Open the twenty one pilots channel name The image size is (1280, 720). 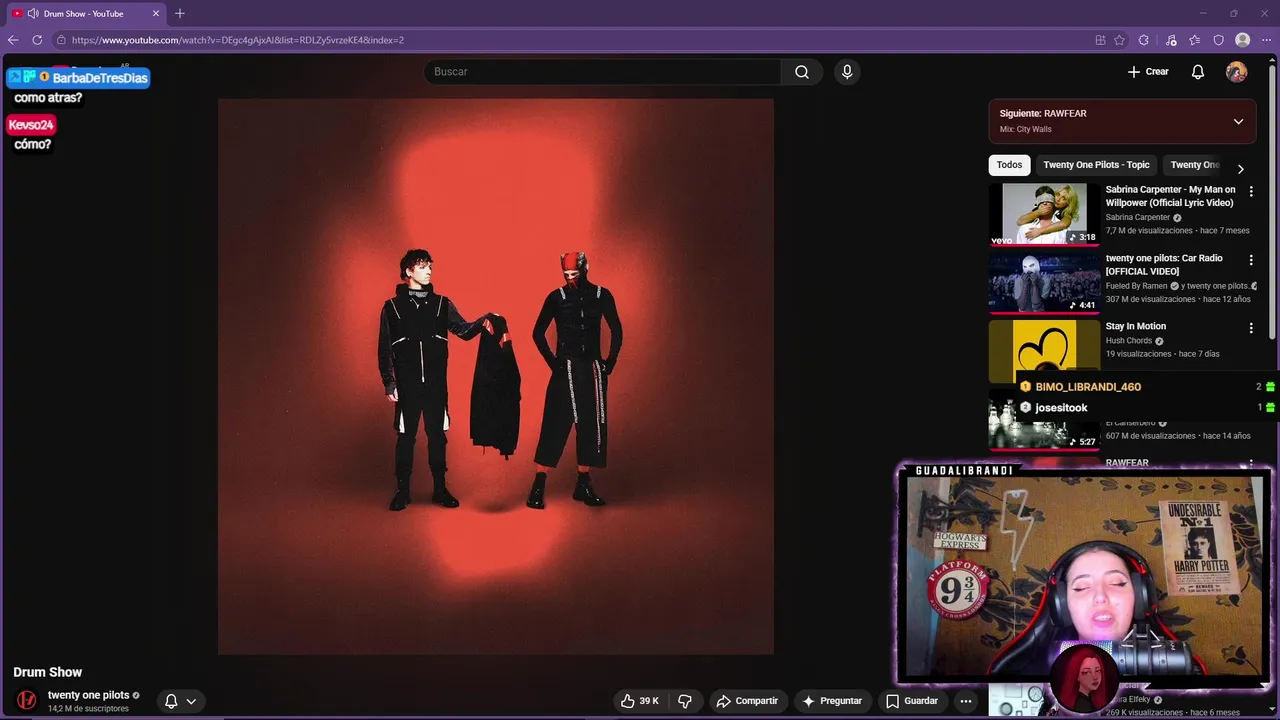pos(88,695)
